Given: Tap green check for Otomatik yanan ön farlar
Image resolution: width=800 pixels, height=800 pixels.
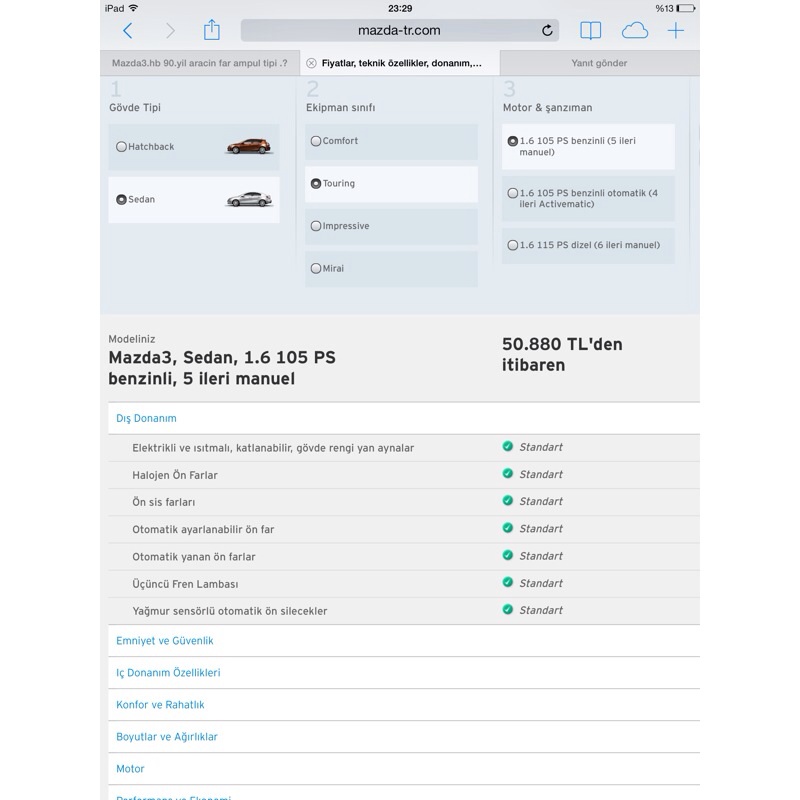Looking at the screenshot, I should tap(507, 555).
